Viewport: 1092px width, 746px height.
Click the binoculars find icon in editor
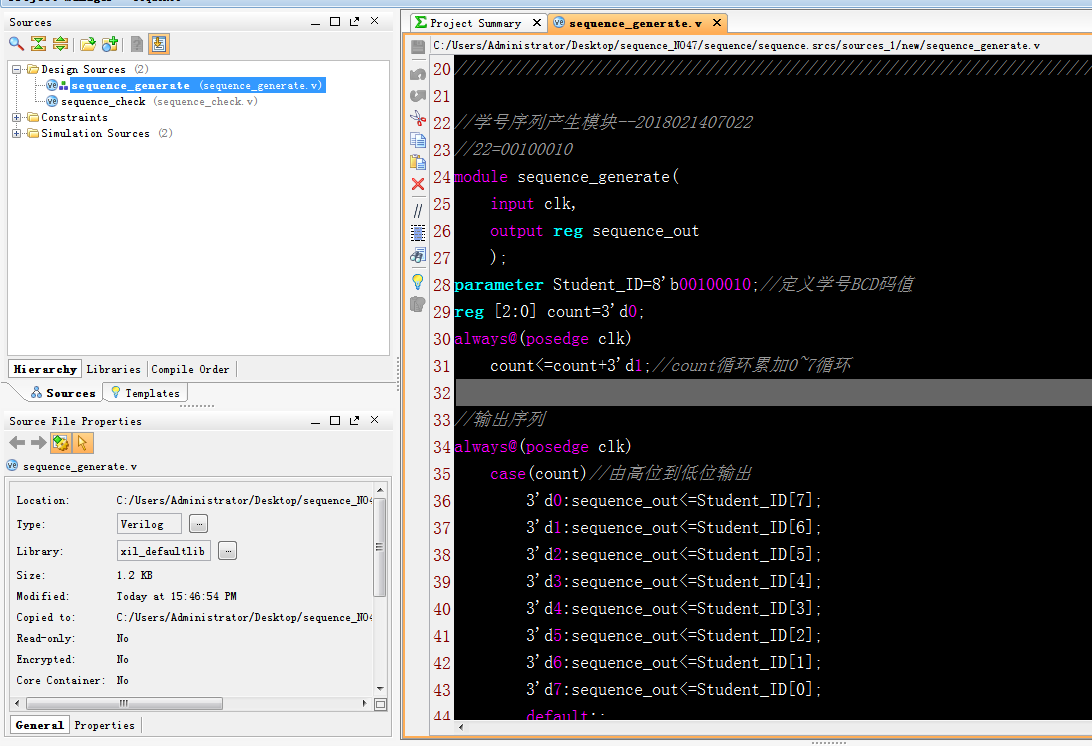(418, 256)
